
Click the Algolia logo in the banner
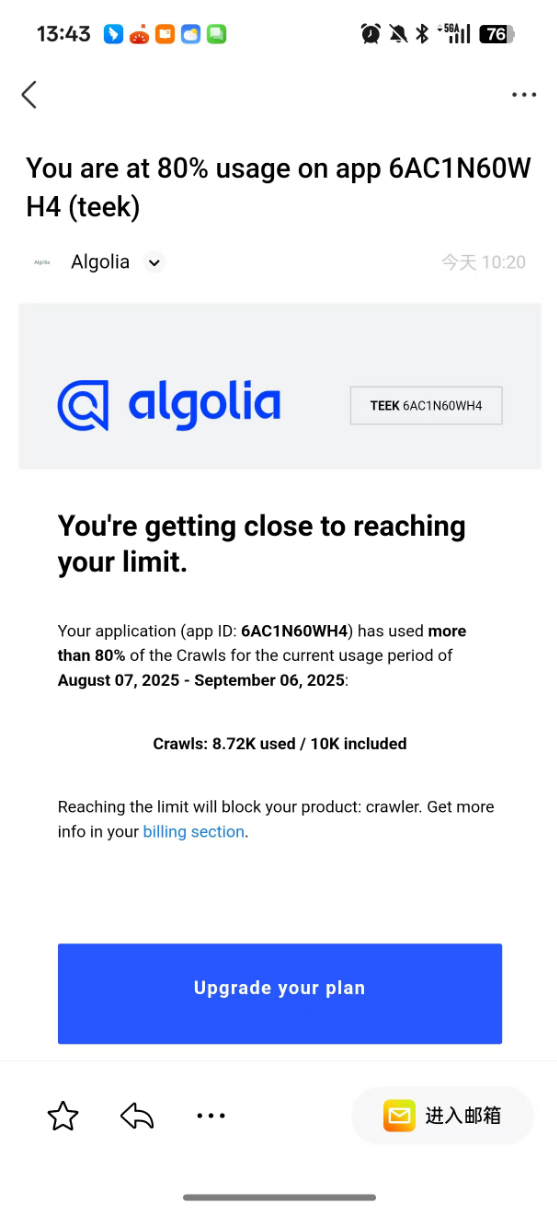(169, 405)
